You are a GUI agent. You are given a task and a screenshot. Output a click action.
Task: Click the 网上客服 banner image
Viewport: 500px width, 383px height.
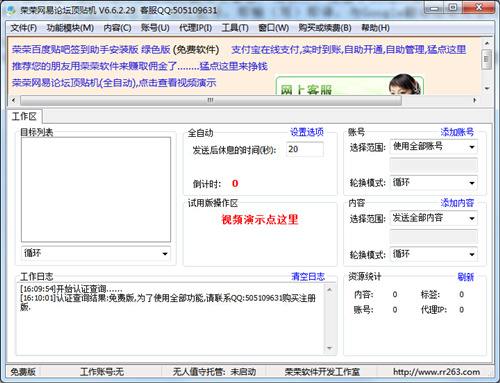[349, 86]
